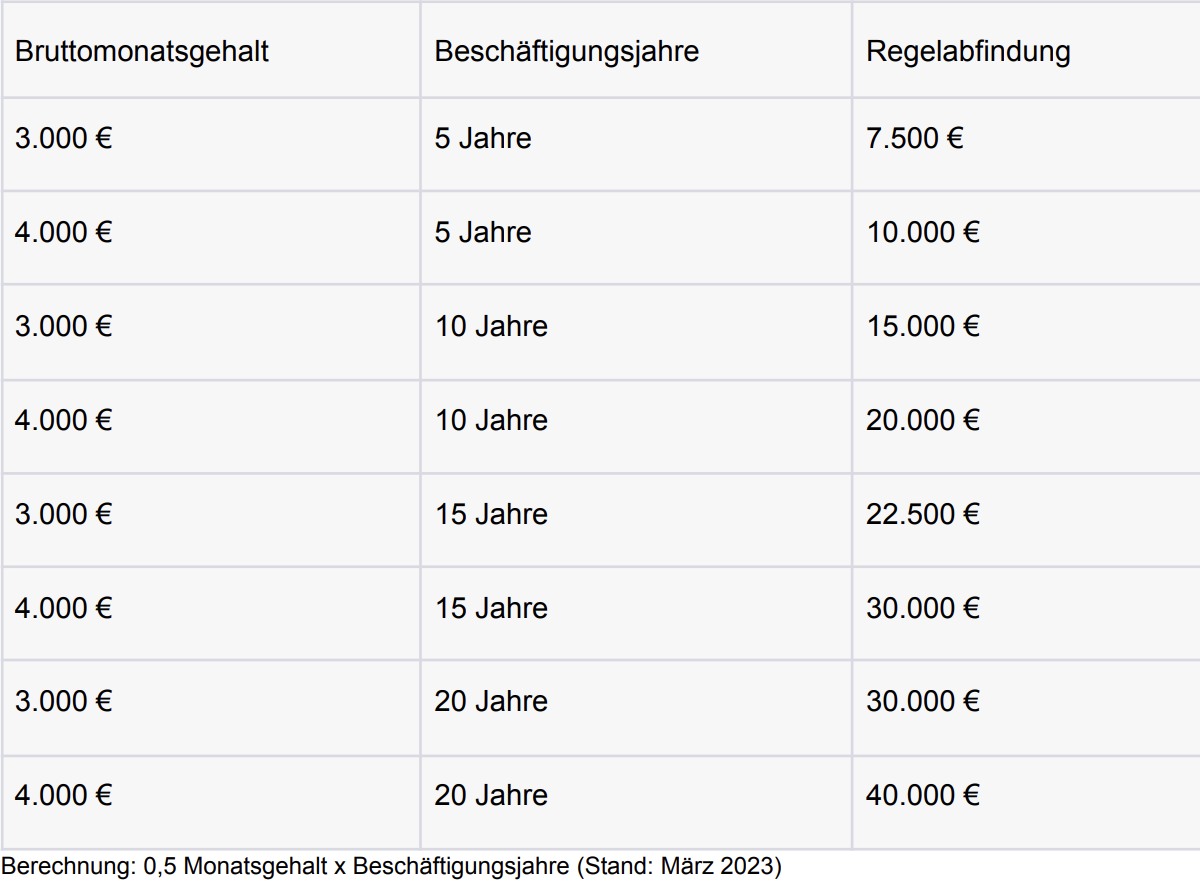Select the 10.000 € severance cell
Viewport: 1200px width, 884px height.
coord(922,233)
